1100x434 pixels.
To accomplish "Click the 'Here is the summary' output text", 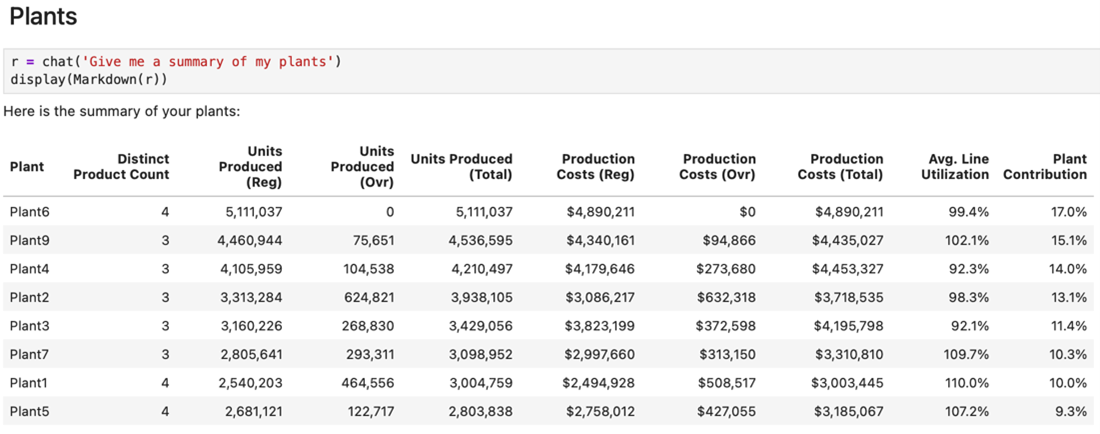I will coord(121,111).
